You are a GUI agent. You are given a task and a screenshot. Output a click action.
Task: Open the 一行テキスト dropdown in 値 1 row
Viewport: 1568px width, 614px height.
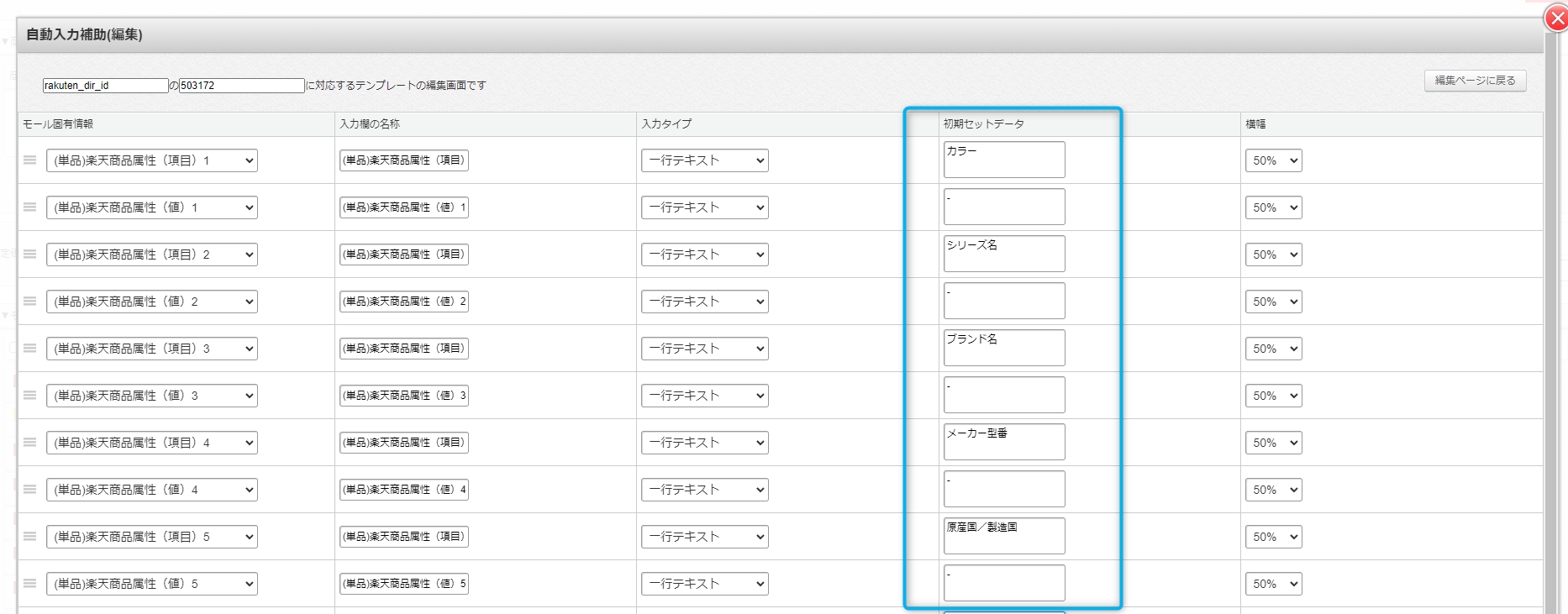705,207
